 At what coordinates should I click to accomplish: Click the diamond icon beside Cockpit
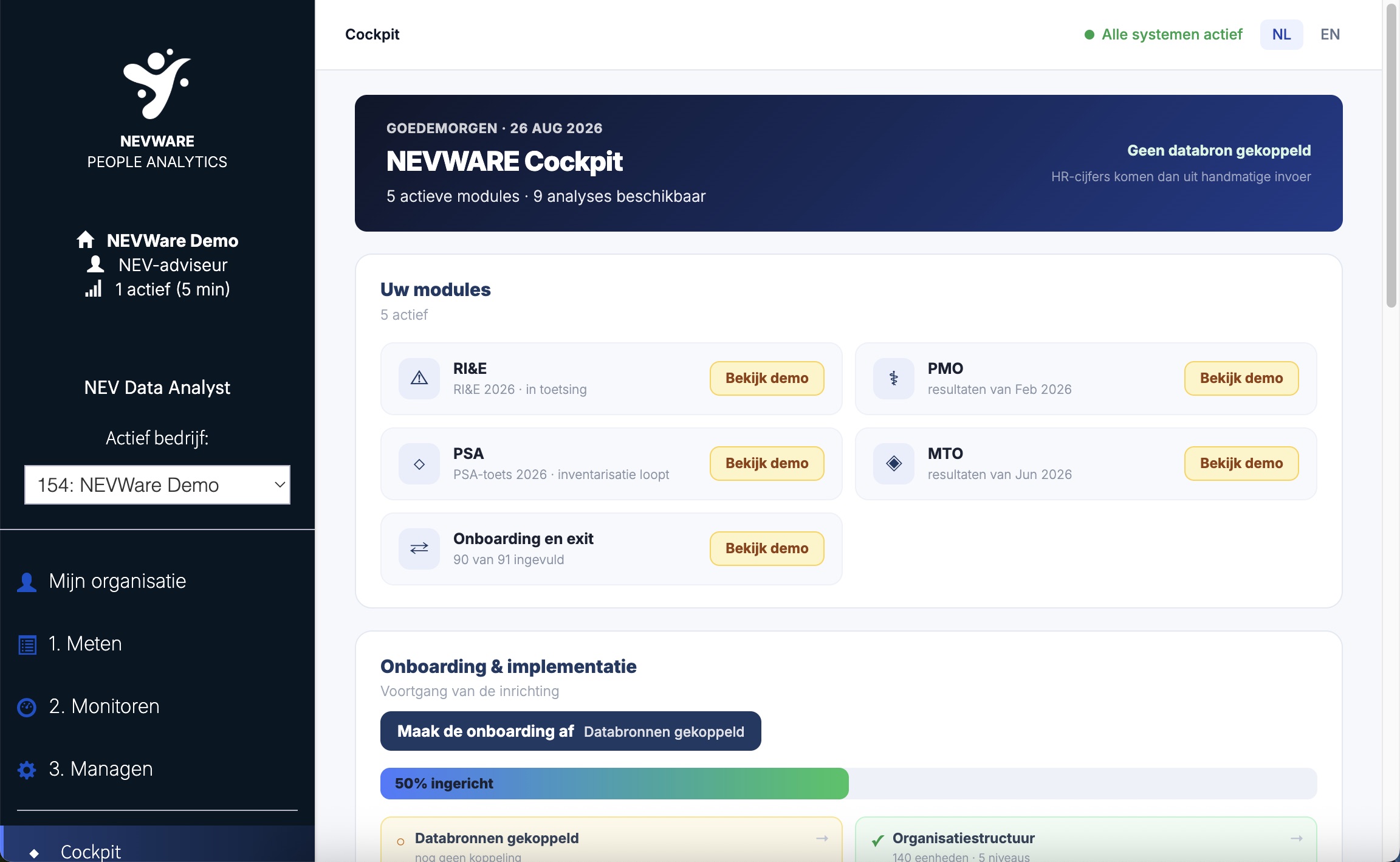34,853
